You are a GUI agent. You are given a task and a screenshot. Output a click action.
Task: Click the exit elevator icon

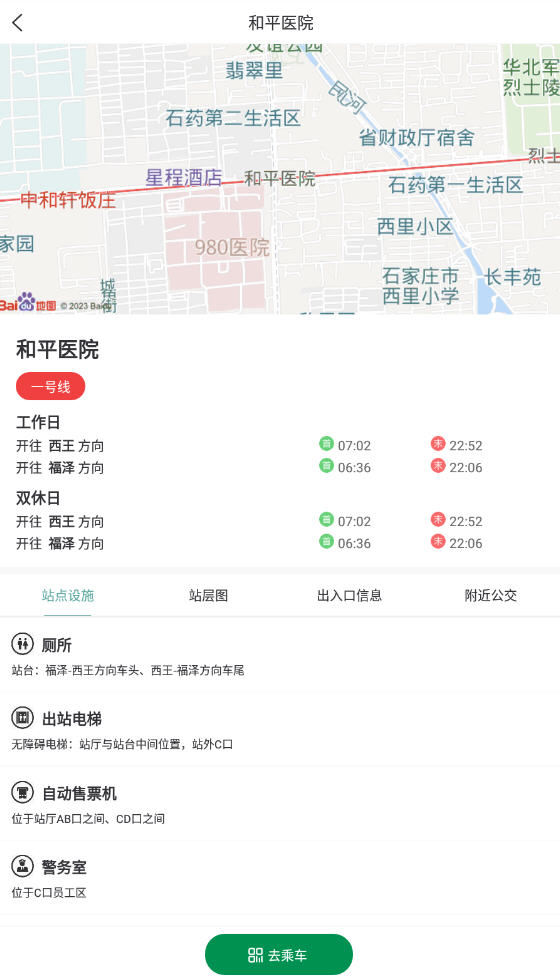tap(22, 718)
